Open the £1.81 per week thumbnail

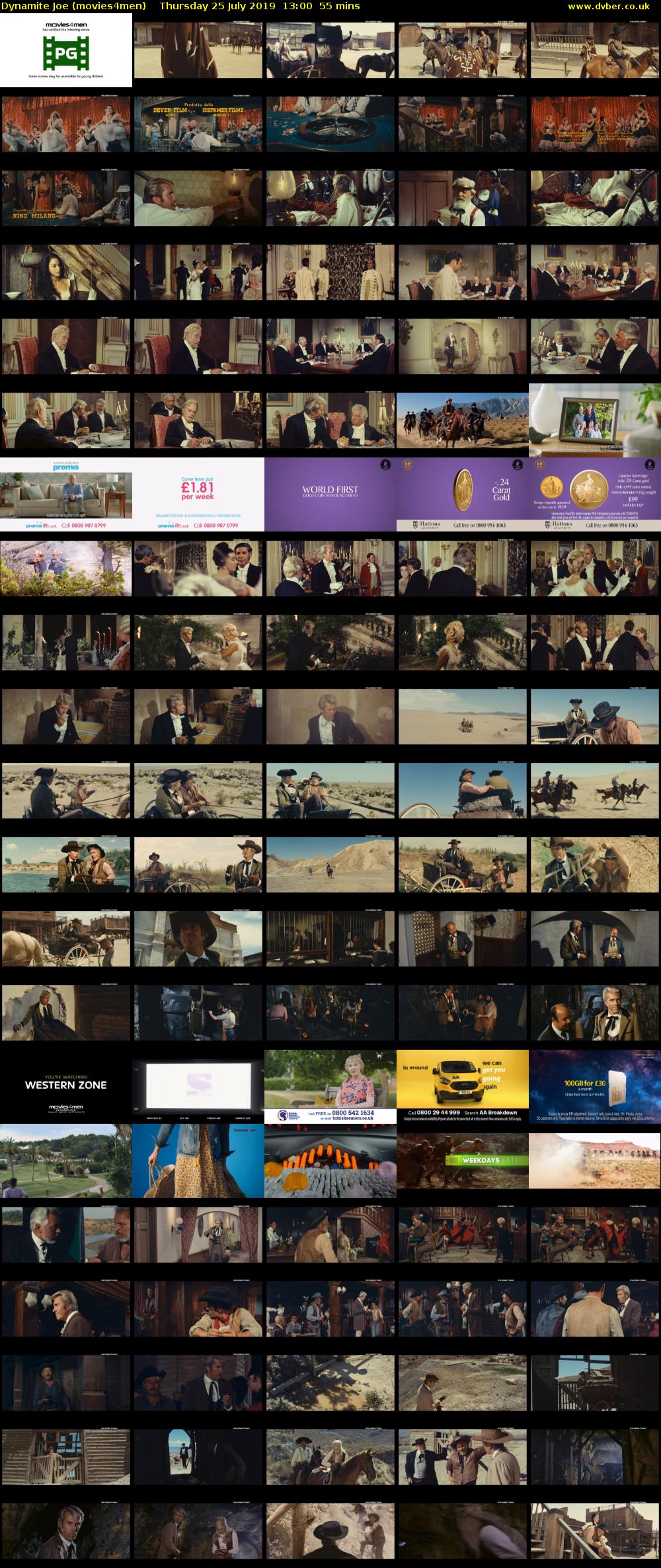coord(198,494)
